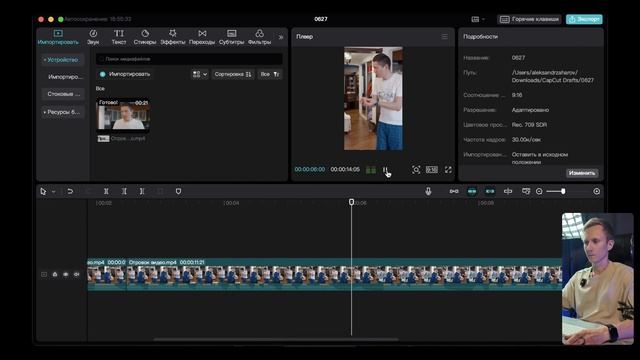Select the pointer selection tool in timeline toolbar
Screen dimensions: 640x360
43,191
